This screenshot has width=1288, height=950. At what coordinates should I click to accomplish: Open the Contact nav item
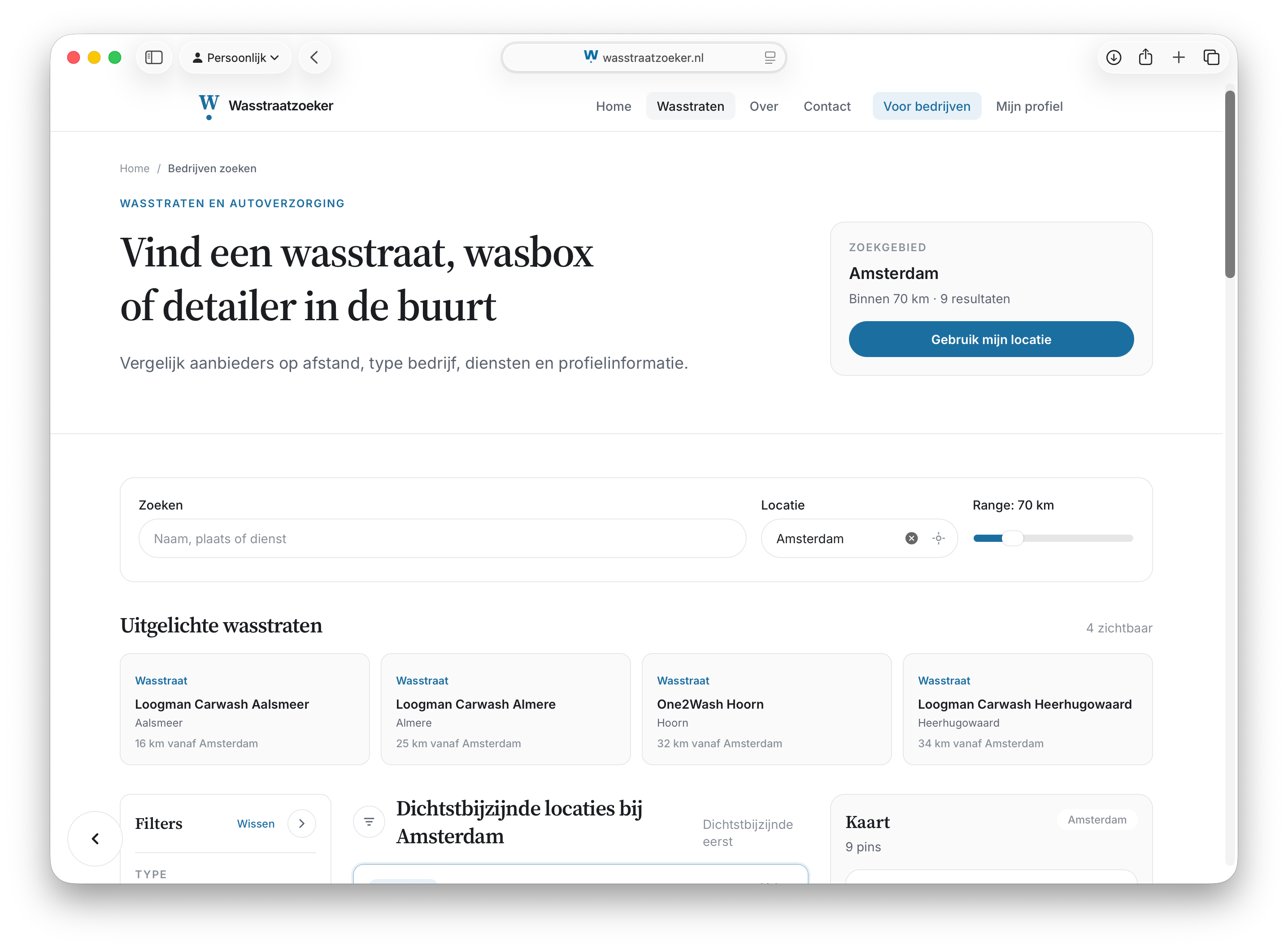(x=827, y=106)
